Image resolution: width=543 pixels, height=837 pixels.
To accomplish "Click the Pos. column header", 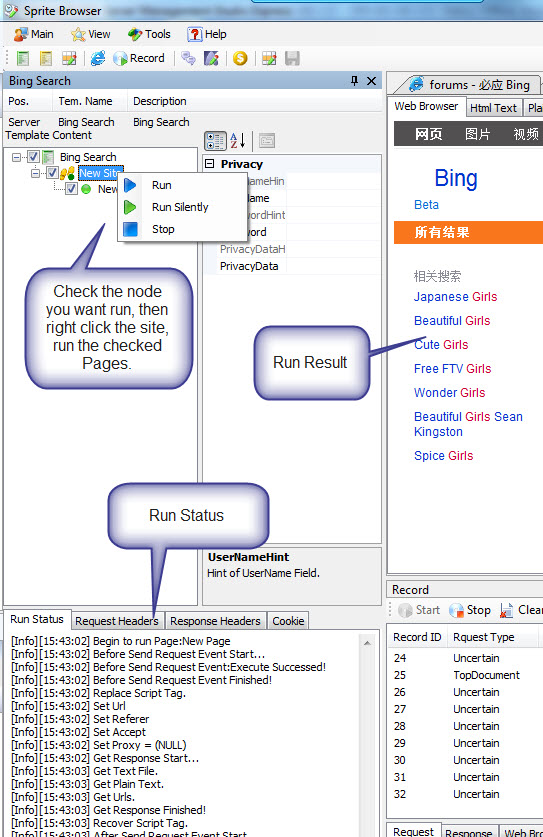I will pos(28,101).
